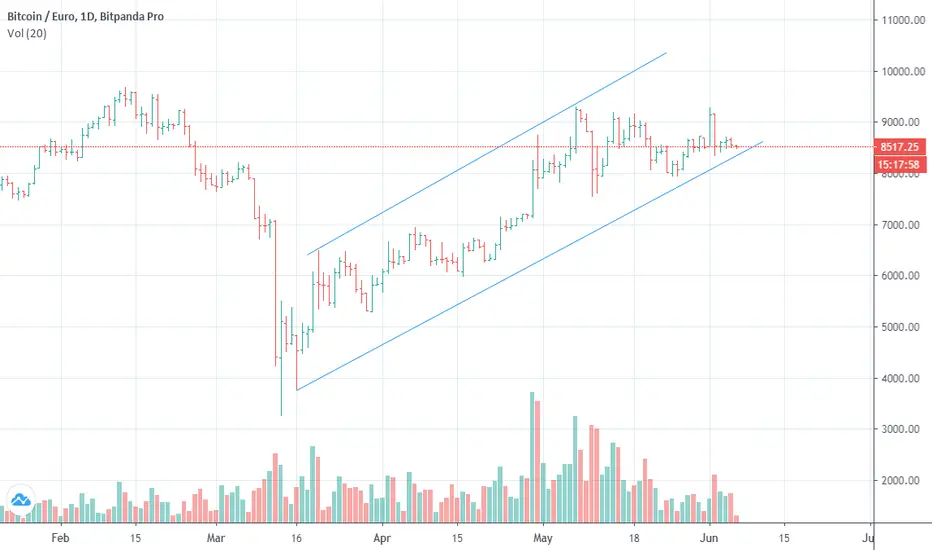
Task: Open the Vol (20) indicator label
Action: coord(27,33)
